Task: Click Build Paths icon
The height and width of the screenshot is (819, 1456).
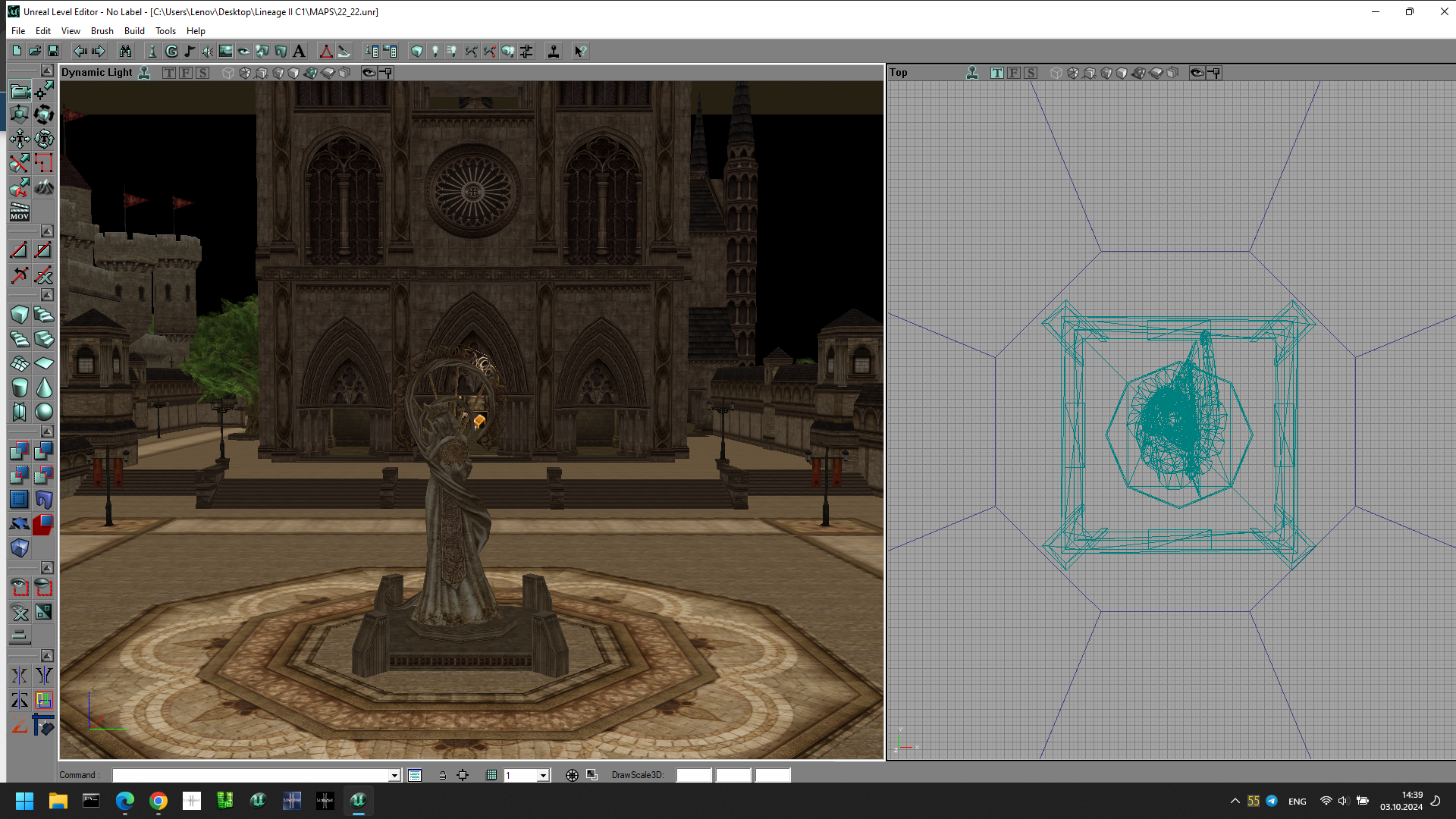Action: (x=472, y=51)
